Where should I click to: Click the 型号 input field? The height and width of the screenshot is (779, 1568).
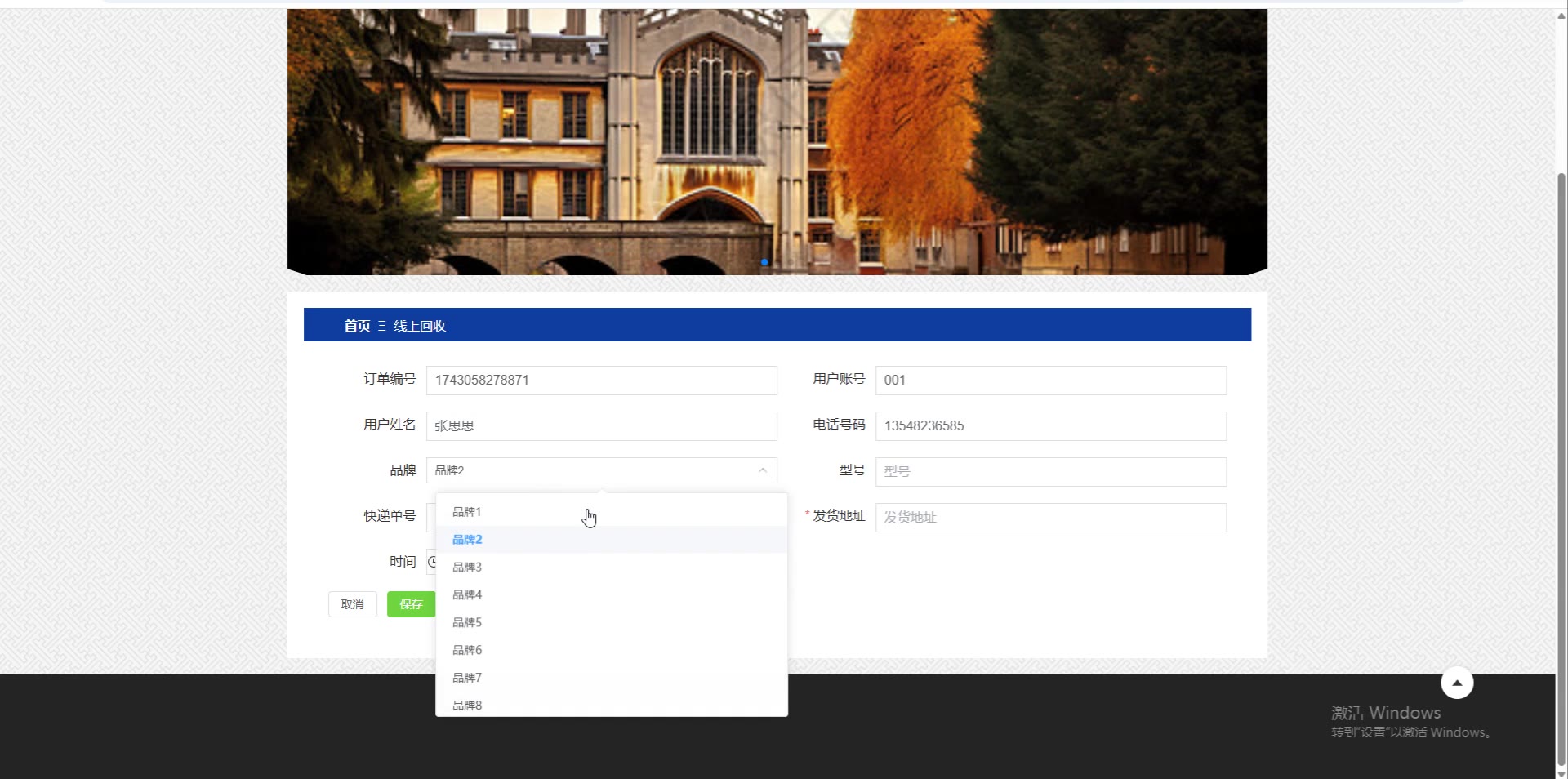pyautogui.click(x=1051, y=472)
